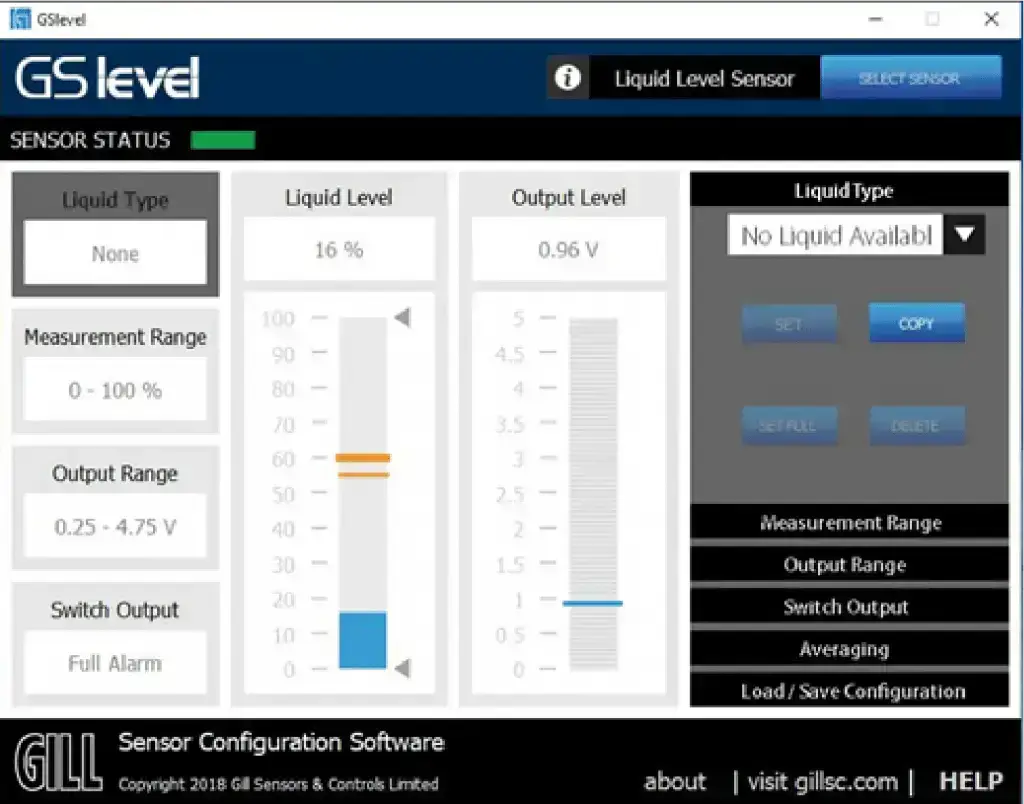This screenshot has width=1024, height=804.
Task: Expand the Output Range section
Action: coord(848,564)
